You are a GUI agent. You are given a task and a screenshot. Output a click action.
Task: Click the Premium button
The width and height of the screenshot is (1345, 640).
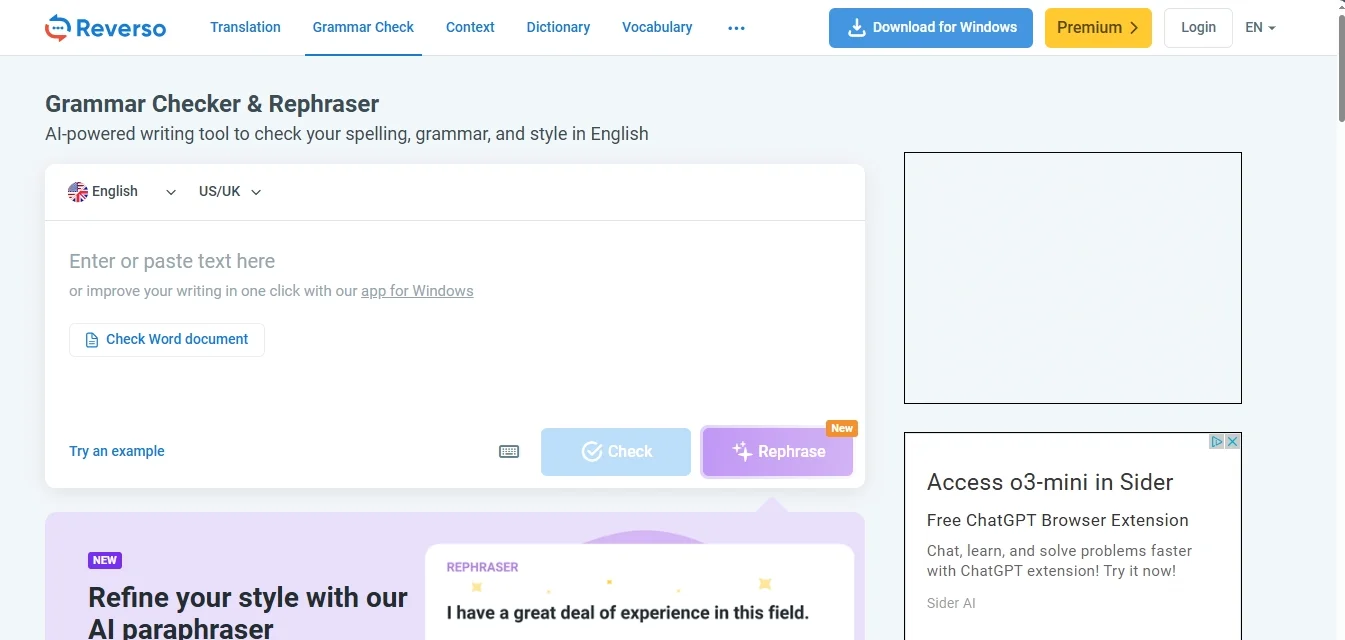pyautogui.click(x=1098, y=28)
